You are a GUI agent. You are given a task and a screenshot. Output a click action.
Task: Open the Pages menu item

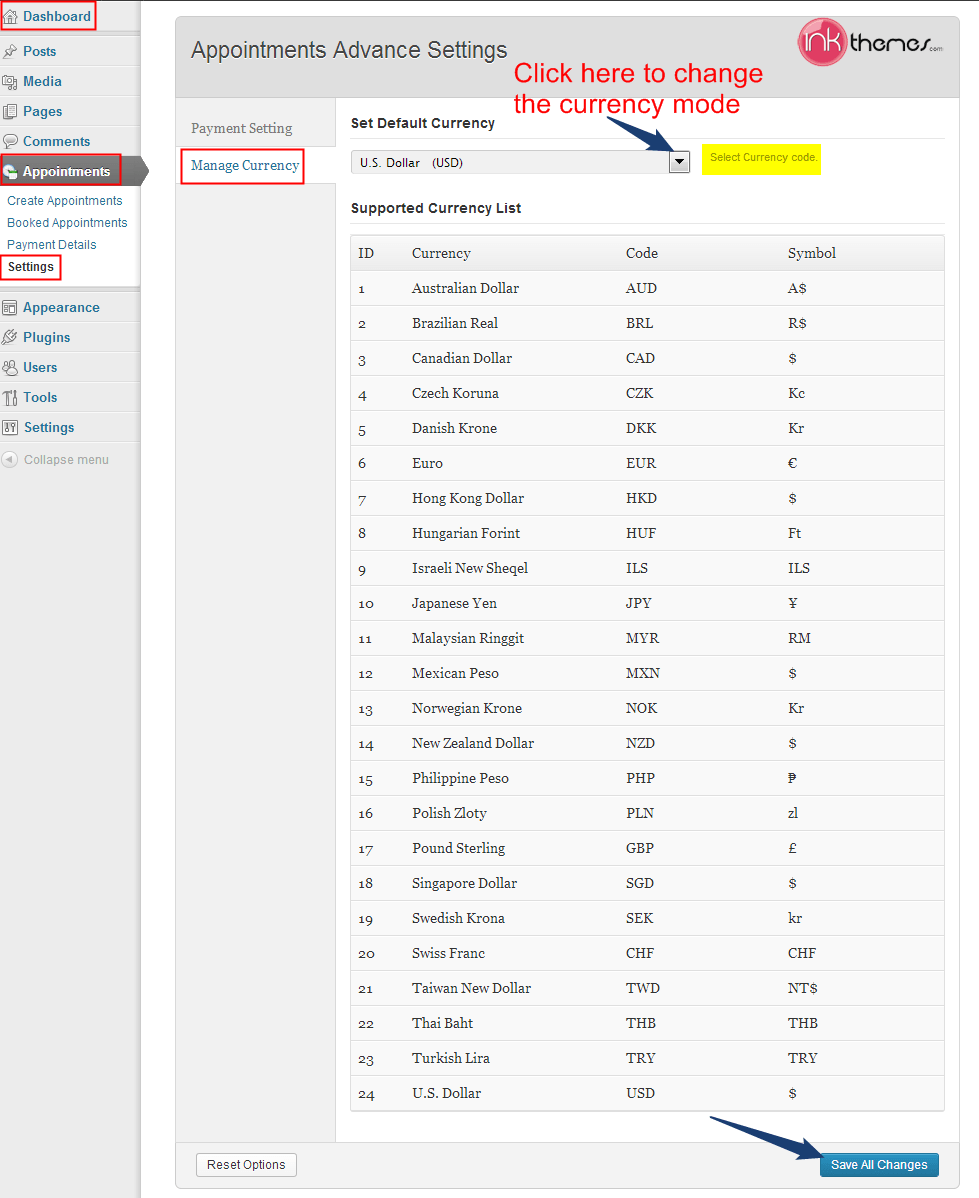point(43,112)
